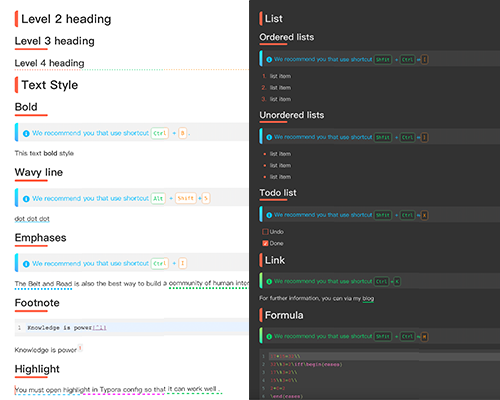This screenshot has width=500, height=400.
Task: Click the footnote marker after "Knowledge is power"
Action: (x=80, y=348)
